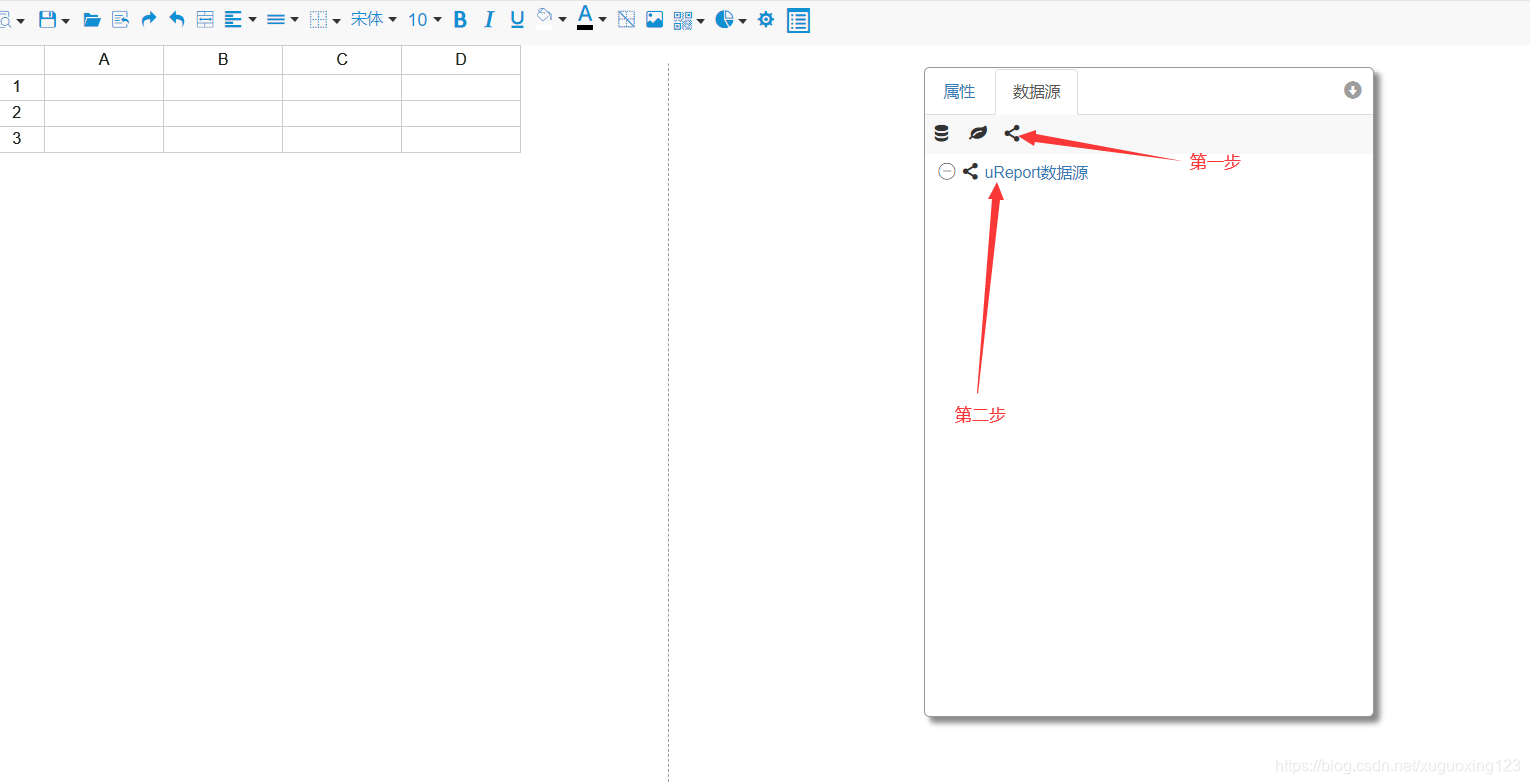Image resolution: width=1530 pixels, height=784 pixels.
Task: Switch to the 属性 tab
Action: point(959,92)
